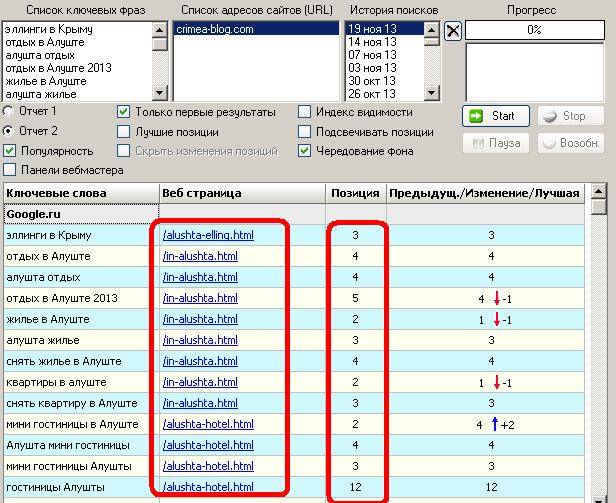Open /alushta-hotel.html link for гостиницы Алушты

(208, 487)
